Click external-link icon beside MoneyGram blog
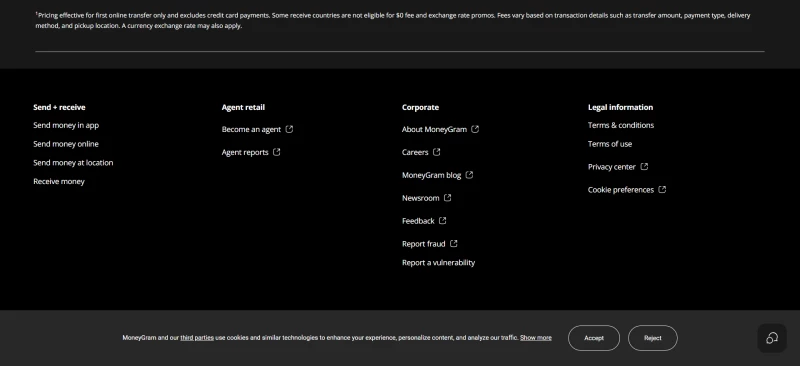The image size is (800, 366). [x=469, y=175]
